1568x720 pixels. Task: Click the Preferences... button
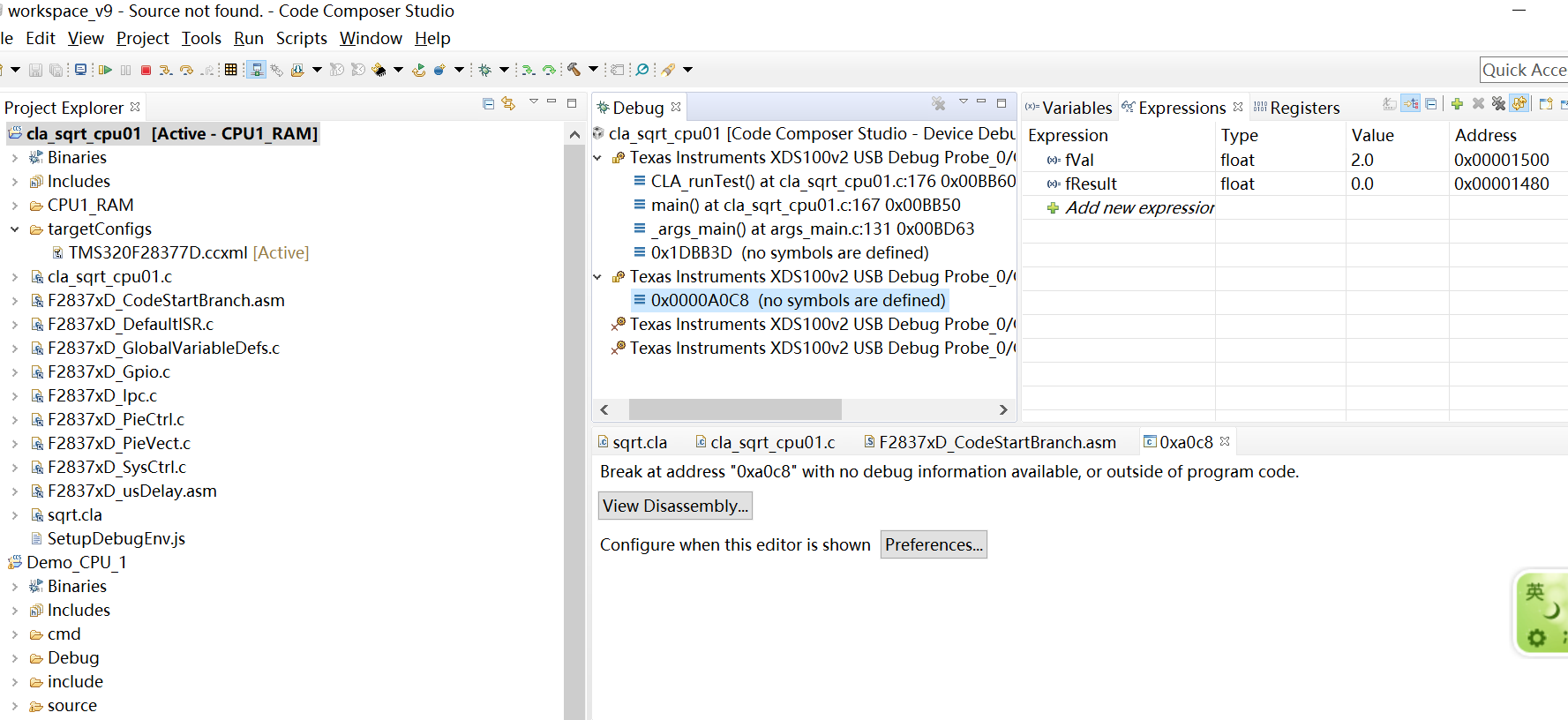click(934, 544)
